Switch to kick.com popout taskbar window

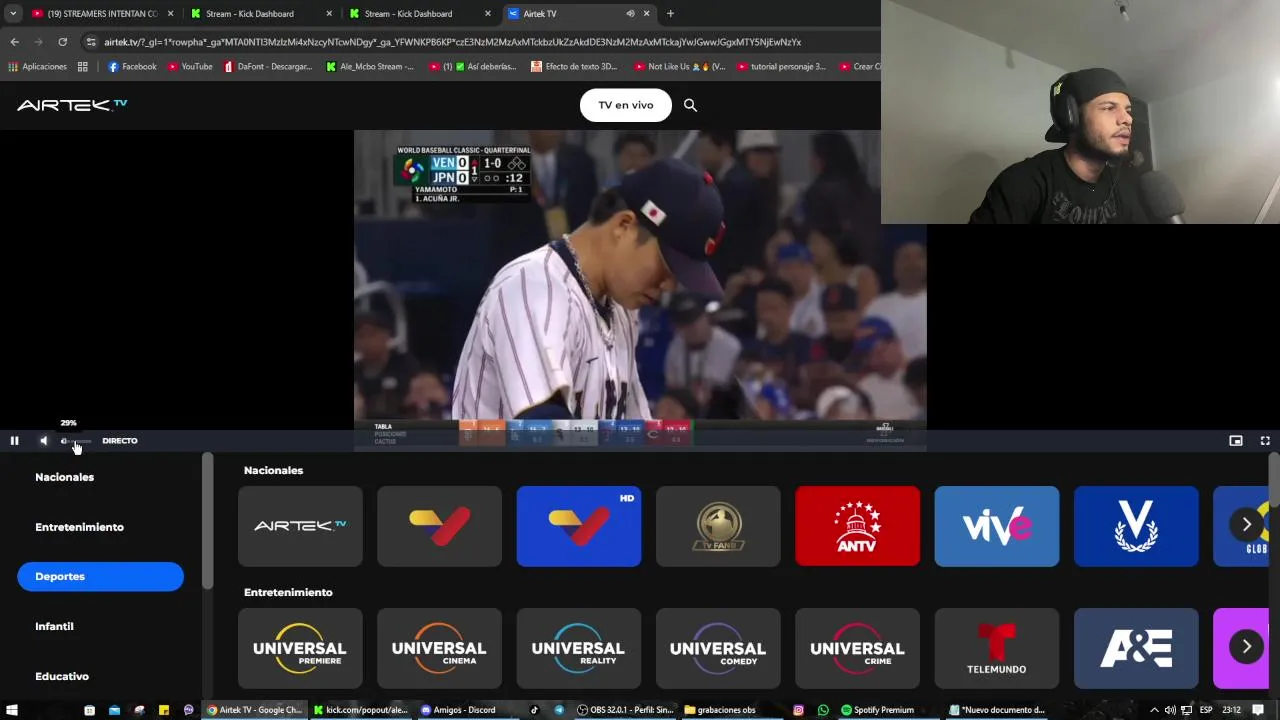click(x=361, y=710)
